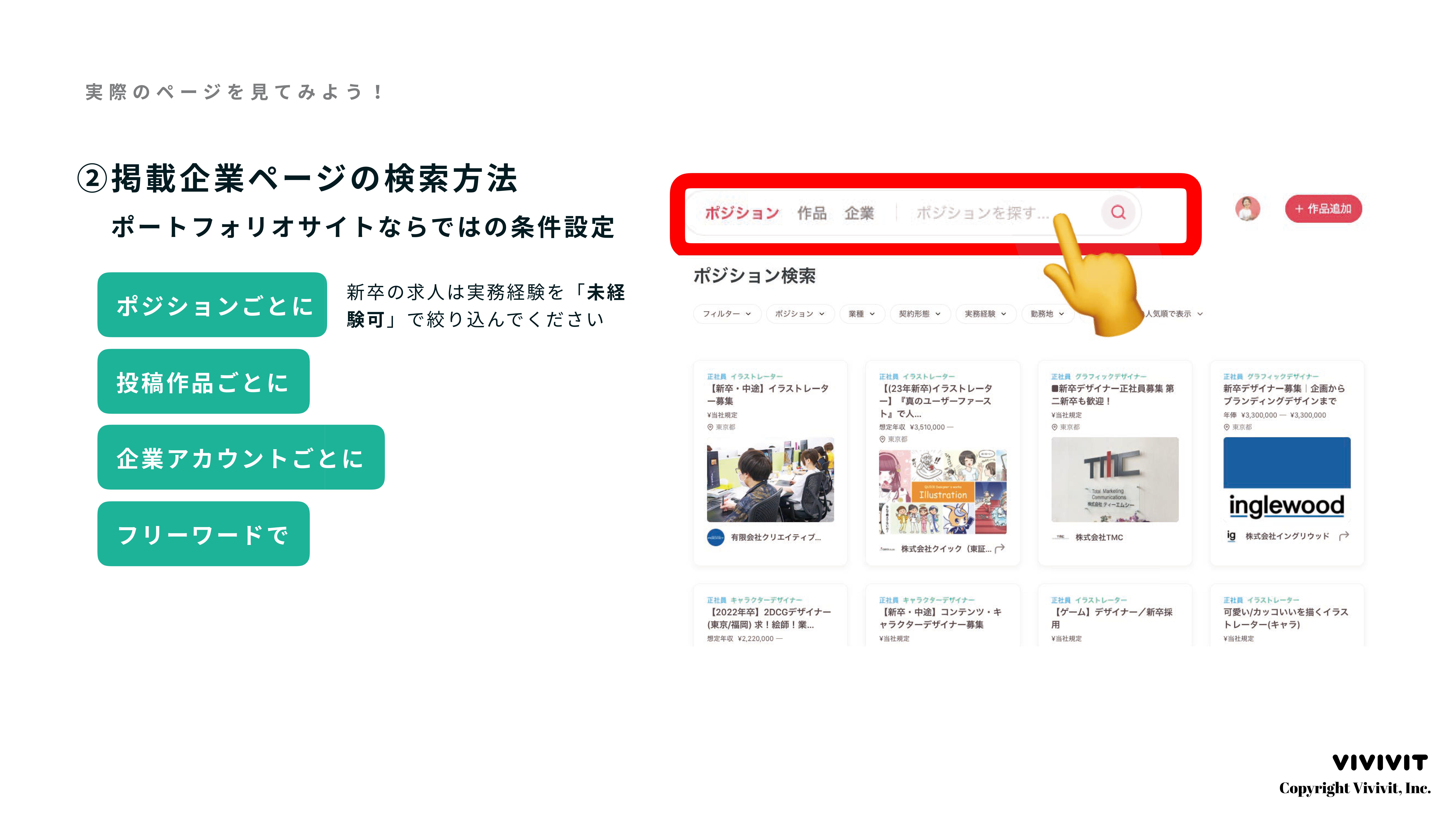Click the location pin on 23年新卒 card
Viewport: 1456px width, 819px height.
point(882,439)
